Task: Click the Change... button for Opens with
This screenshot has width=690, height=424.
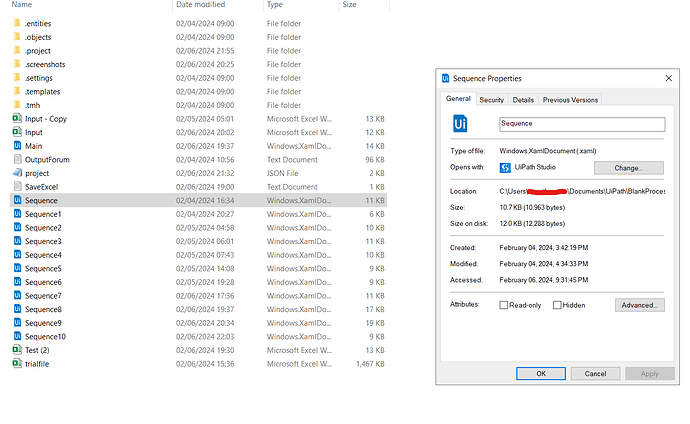Action: (x=629, y=168)
